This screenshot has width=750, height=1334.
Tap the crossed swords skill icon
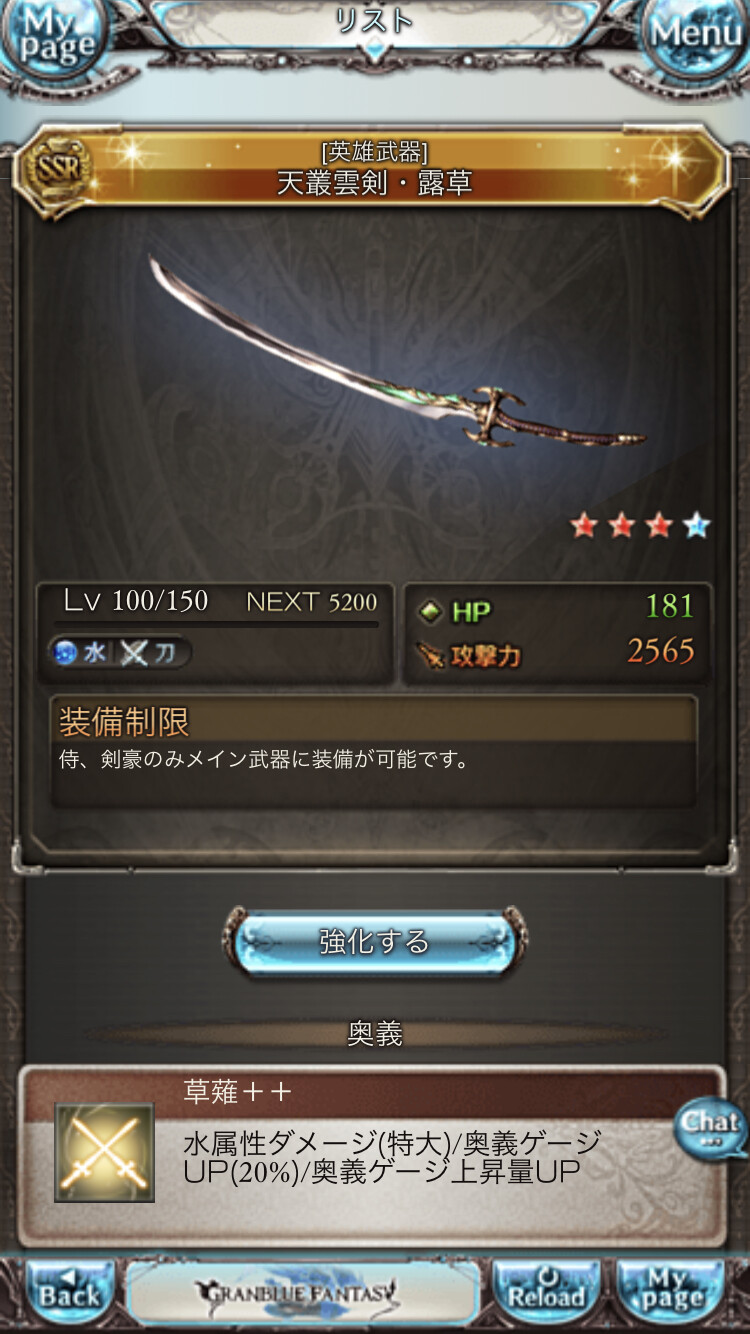pyautogui.click(x=104, y=1153)
